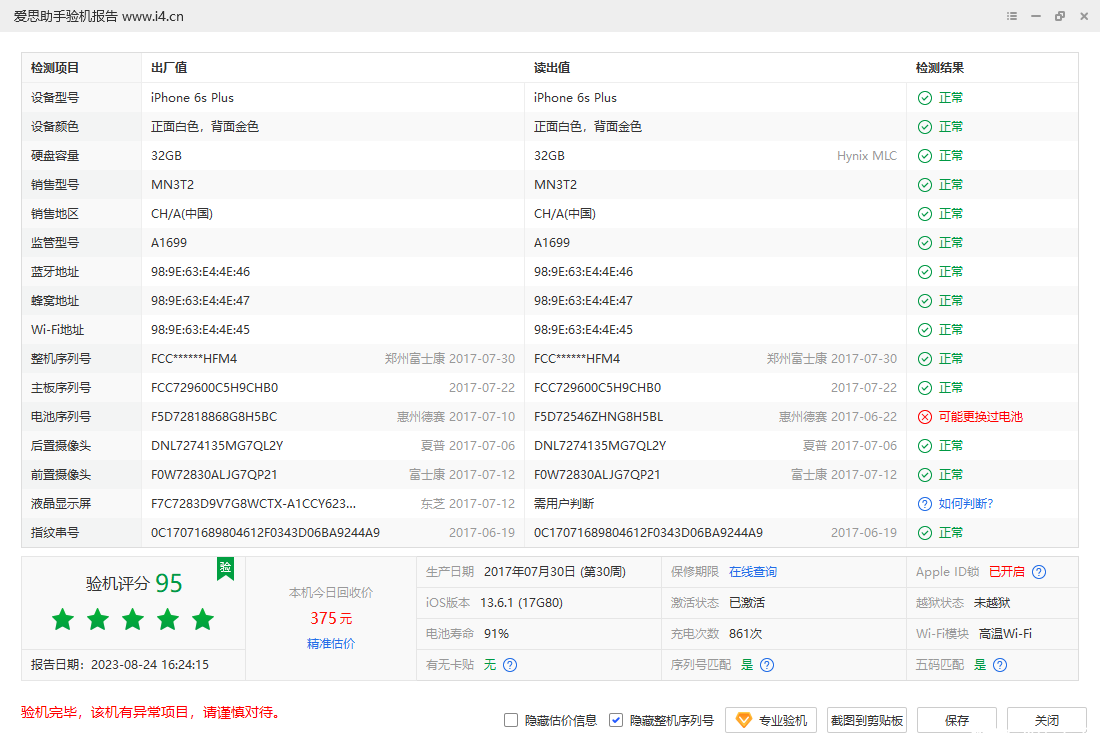
Task: Select the red 验机完毕 warning message
Action: (x=152, y=713)
